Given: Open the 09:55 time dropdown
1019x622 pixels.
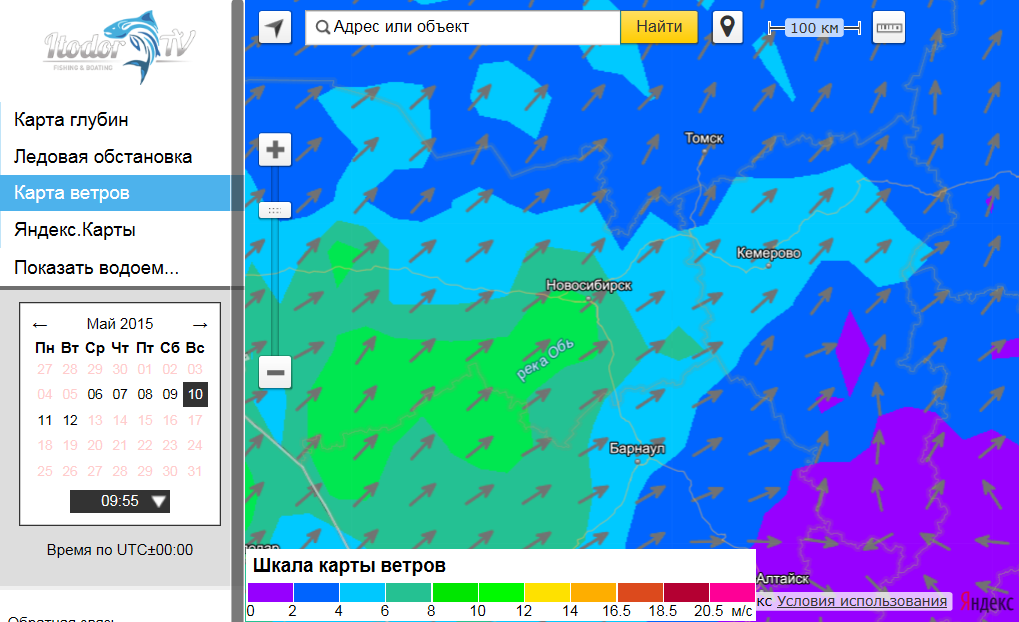Looking at the screenshot, I should (x=120, y=501).
